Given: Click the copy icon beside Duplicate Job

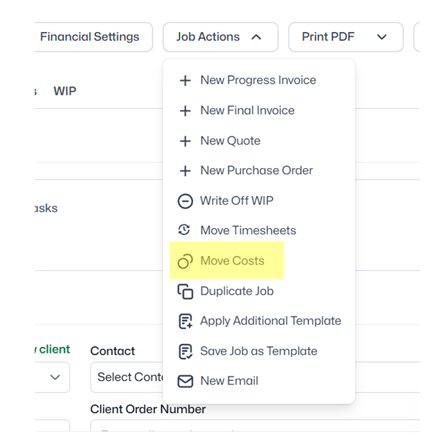Looking at the screenshot, I should [185, 291].
